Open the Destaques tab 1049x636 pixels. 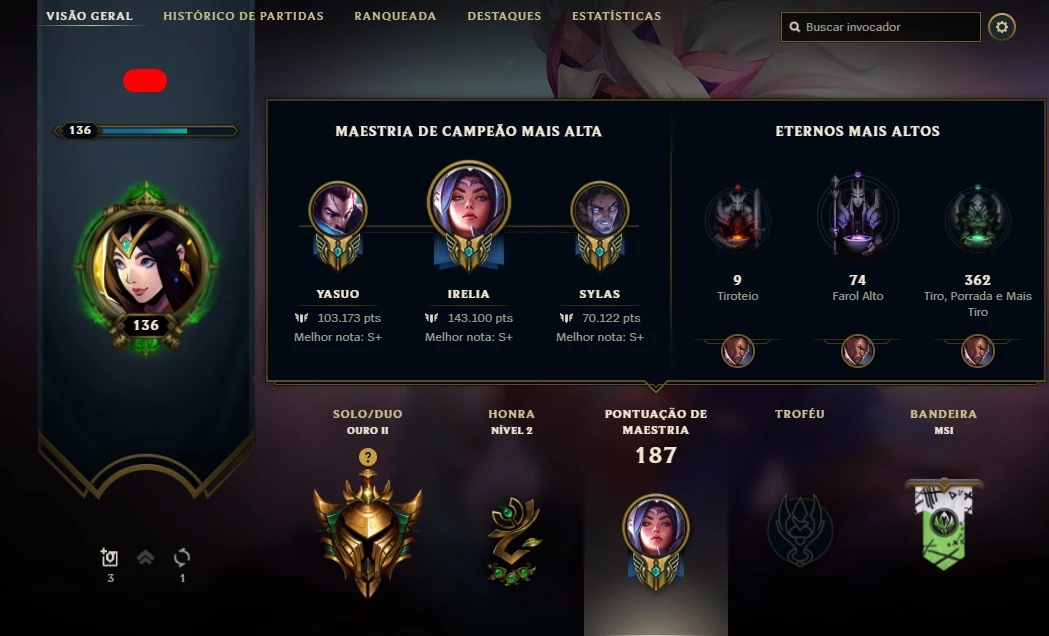coord(504,15)
